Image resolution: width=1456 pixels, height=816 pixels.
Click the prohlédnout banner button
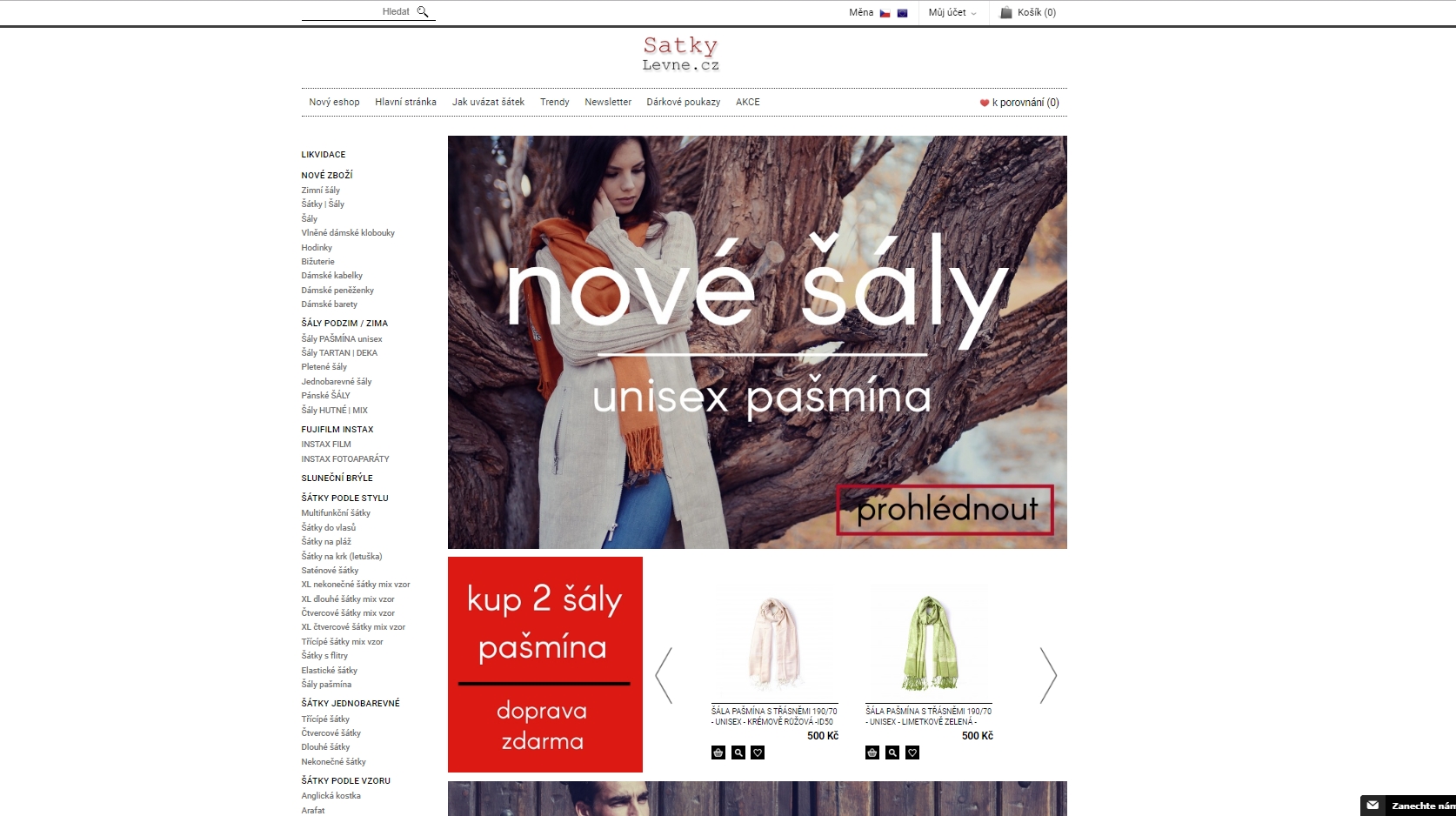(x=945, y=510)
